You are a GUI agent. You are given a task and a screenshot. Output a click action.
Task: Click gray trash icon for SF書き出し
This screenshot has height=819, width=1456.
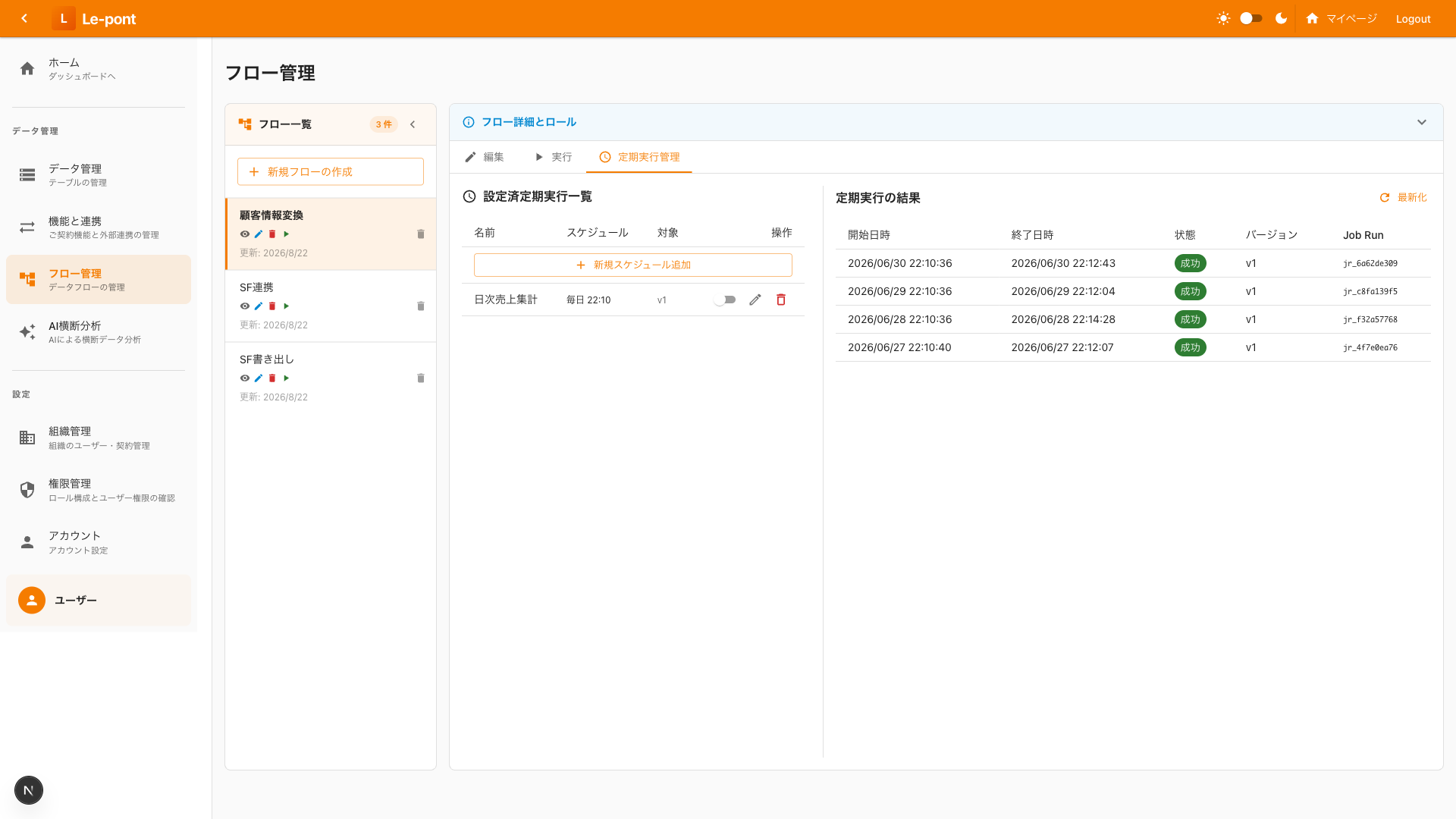click(421, 378)
